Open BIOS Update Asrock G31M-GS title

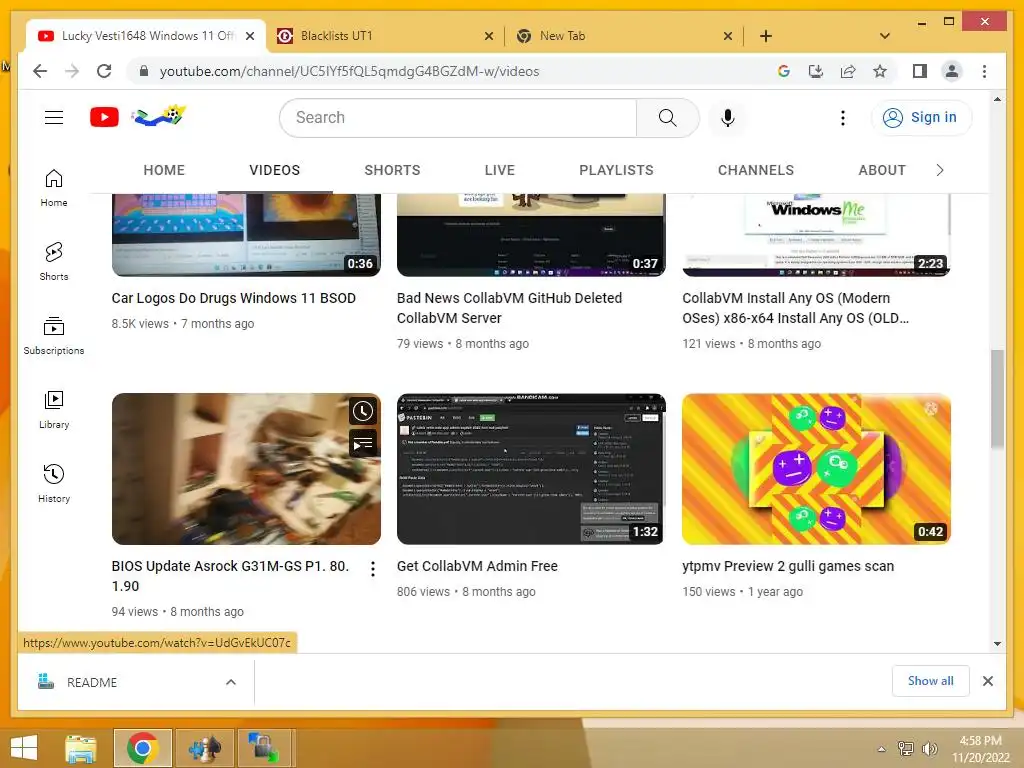point(230,576)
